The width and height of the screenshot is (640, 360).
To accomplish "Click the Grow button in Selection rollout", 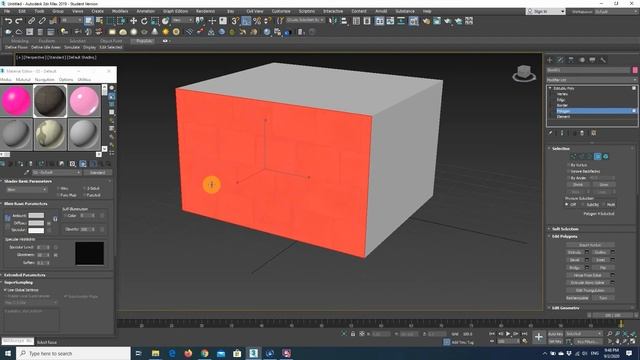I will tap(603, 185).
